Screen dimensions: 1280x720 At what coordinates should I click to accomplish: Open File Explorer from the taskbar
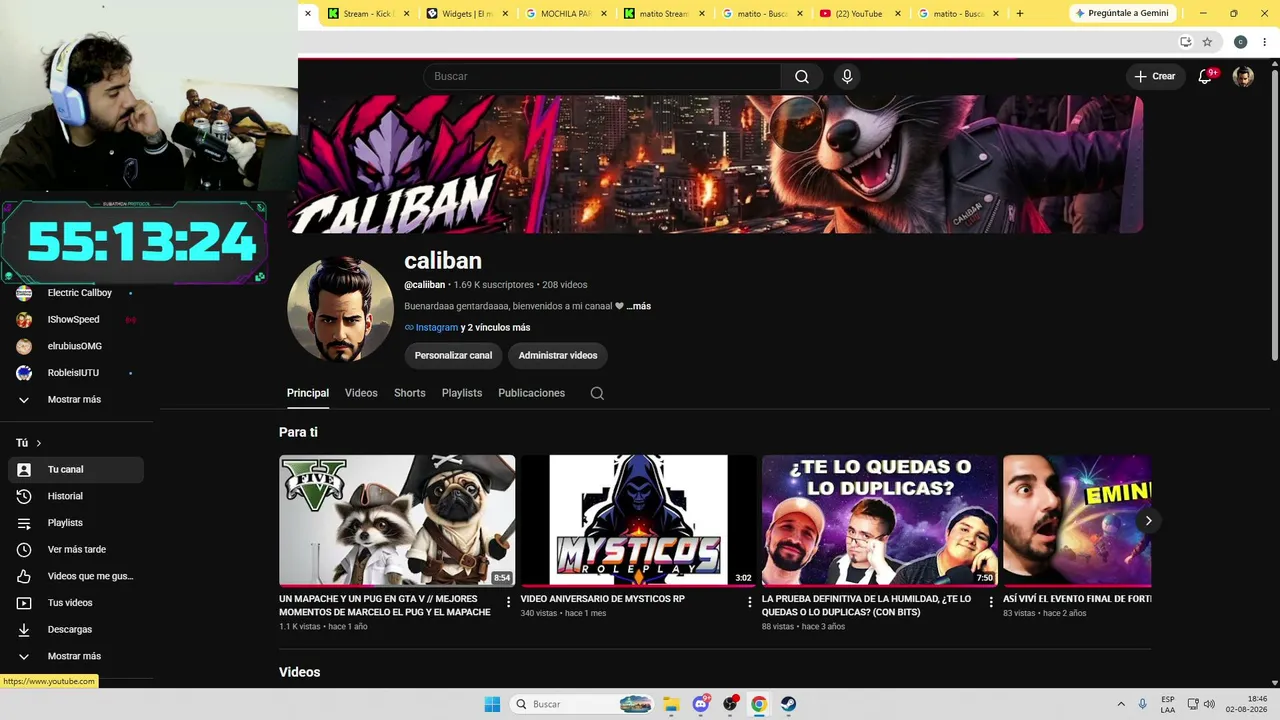[x=672, y=704]
